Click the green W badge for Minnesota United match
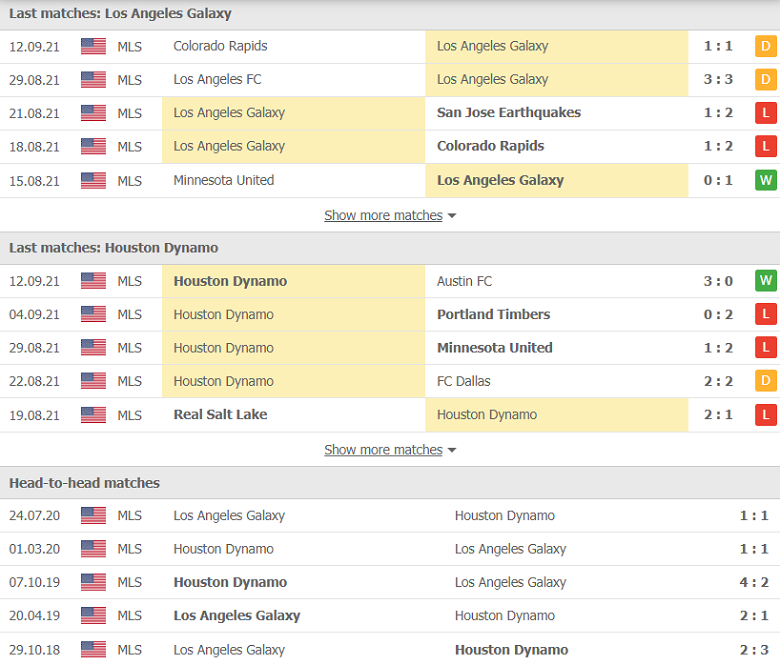Image resolution: width=780 pixels, height=665 pixels. tap(766, 180)
